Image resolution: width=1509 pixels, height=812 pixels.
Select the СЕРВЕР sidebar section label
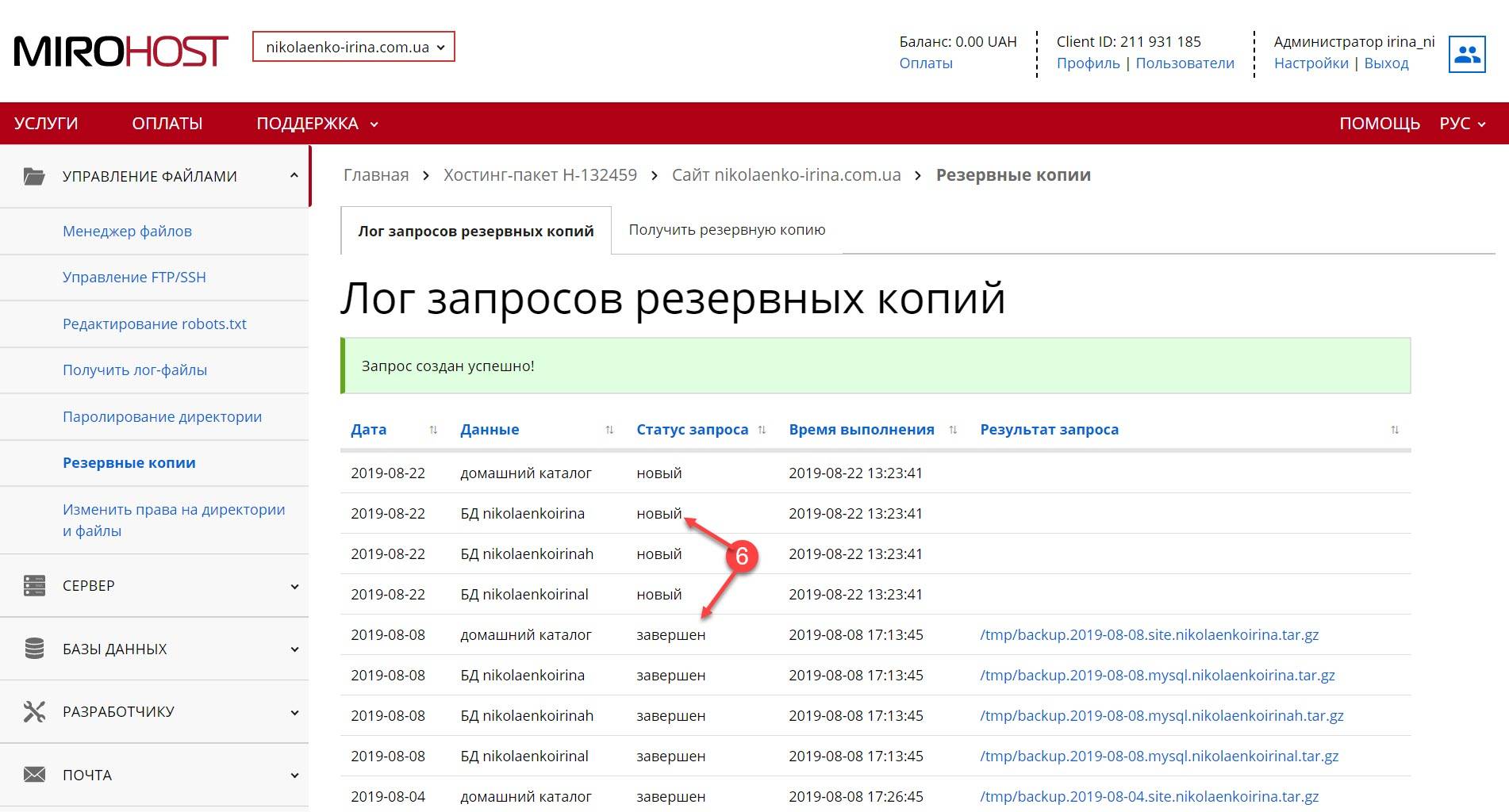89,586
